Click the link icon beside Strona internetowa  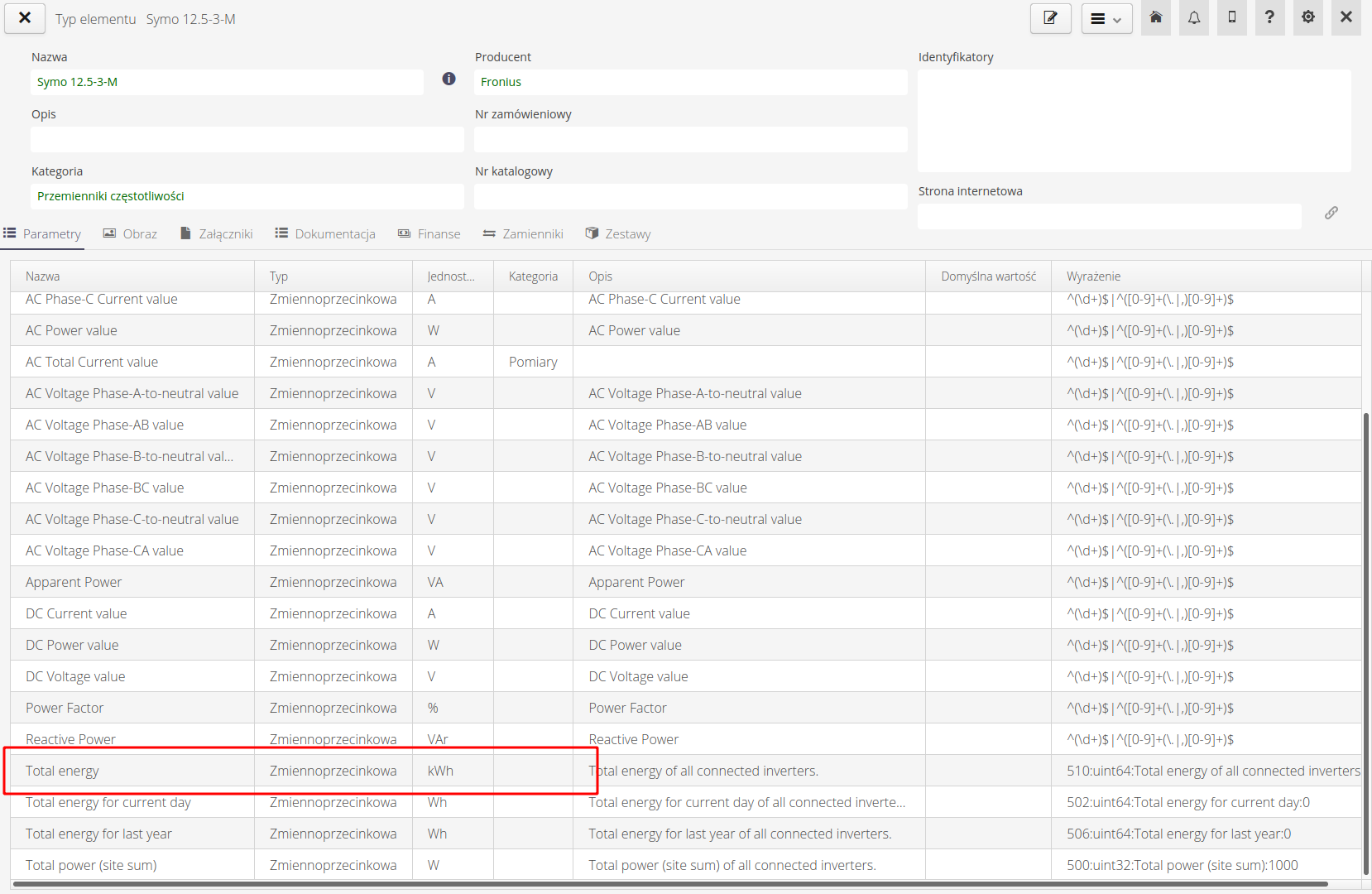tap(1331, 213)
